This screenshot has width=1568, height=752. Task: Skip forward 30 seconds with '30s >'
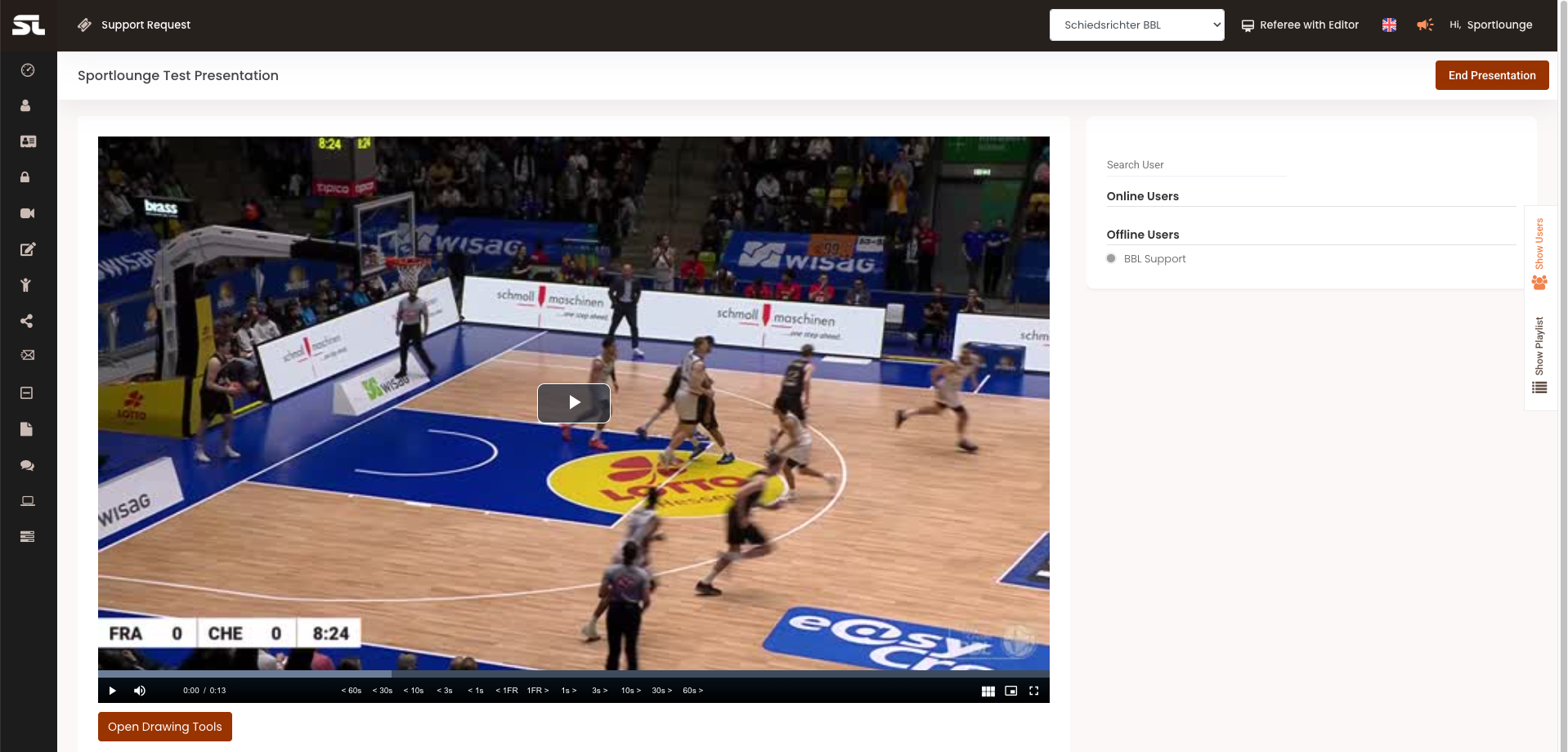[662, 692]
